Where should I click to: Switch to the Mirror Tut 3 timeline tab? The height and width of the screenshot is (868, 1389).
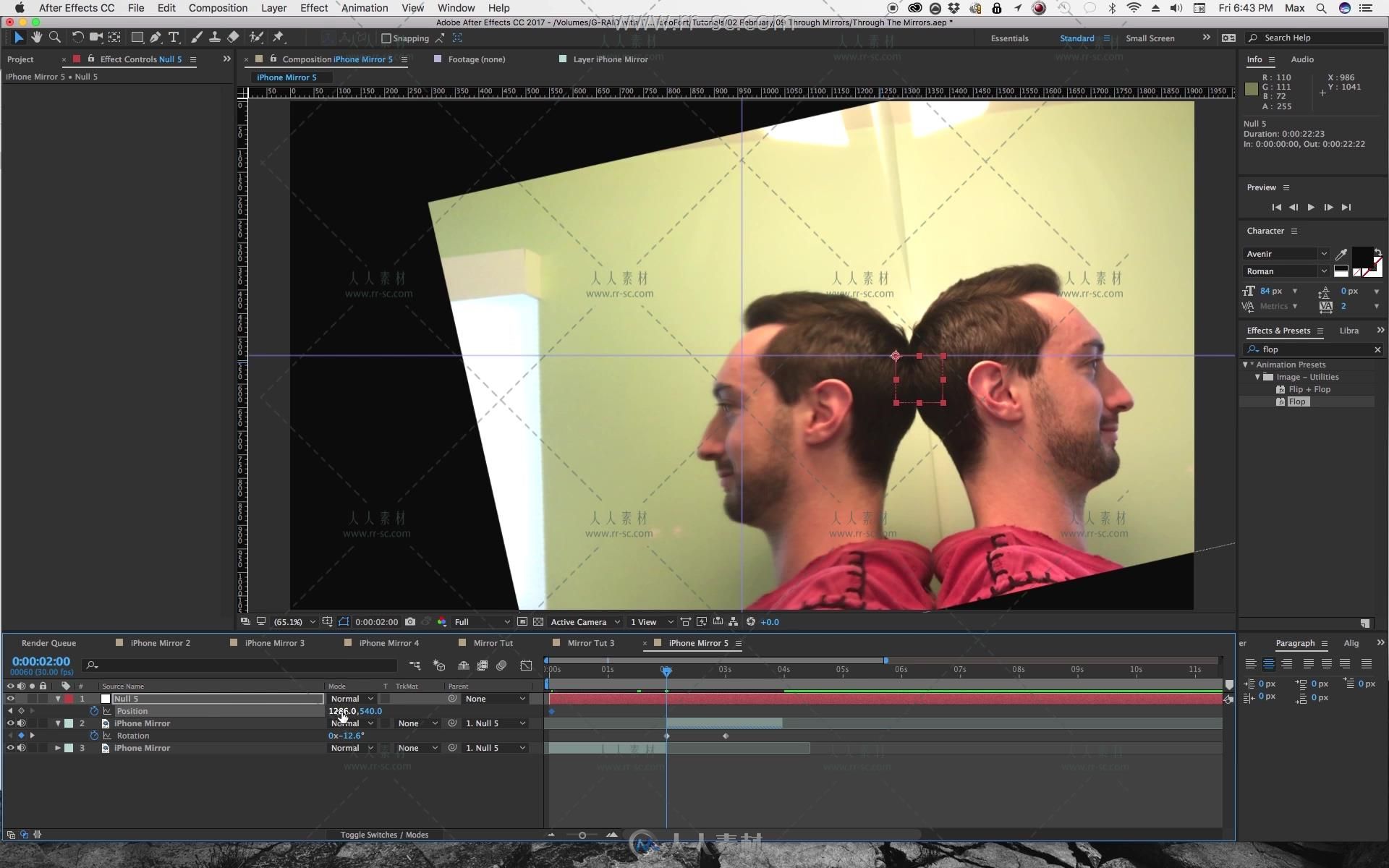(x=590, y=643)
